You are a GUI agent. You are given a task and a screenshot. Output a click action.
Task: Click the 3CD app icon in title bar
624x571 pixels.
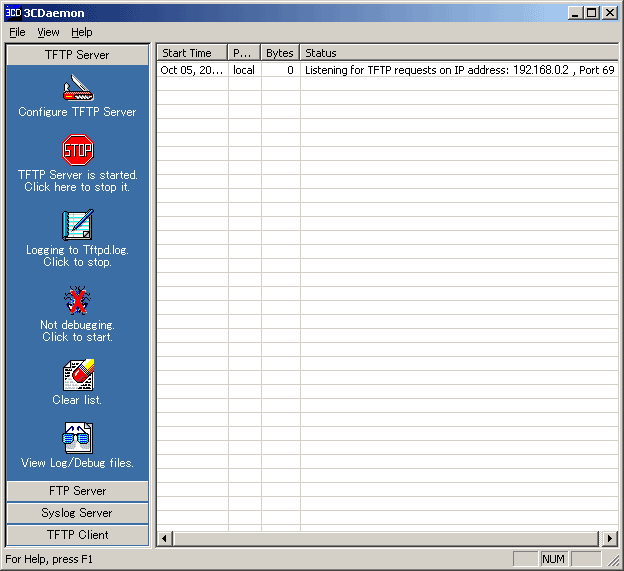click(x=13, y=13)
